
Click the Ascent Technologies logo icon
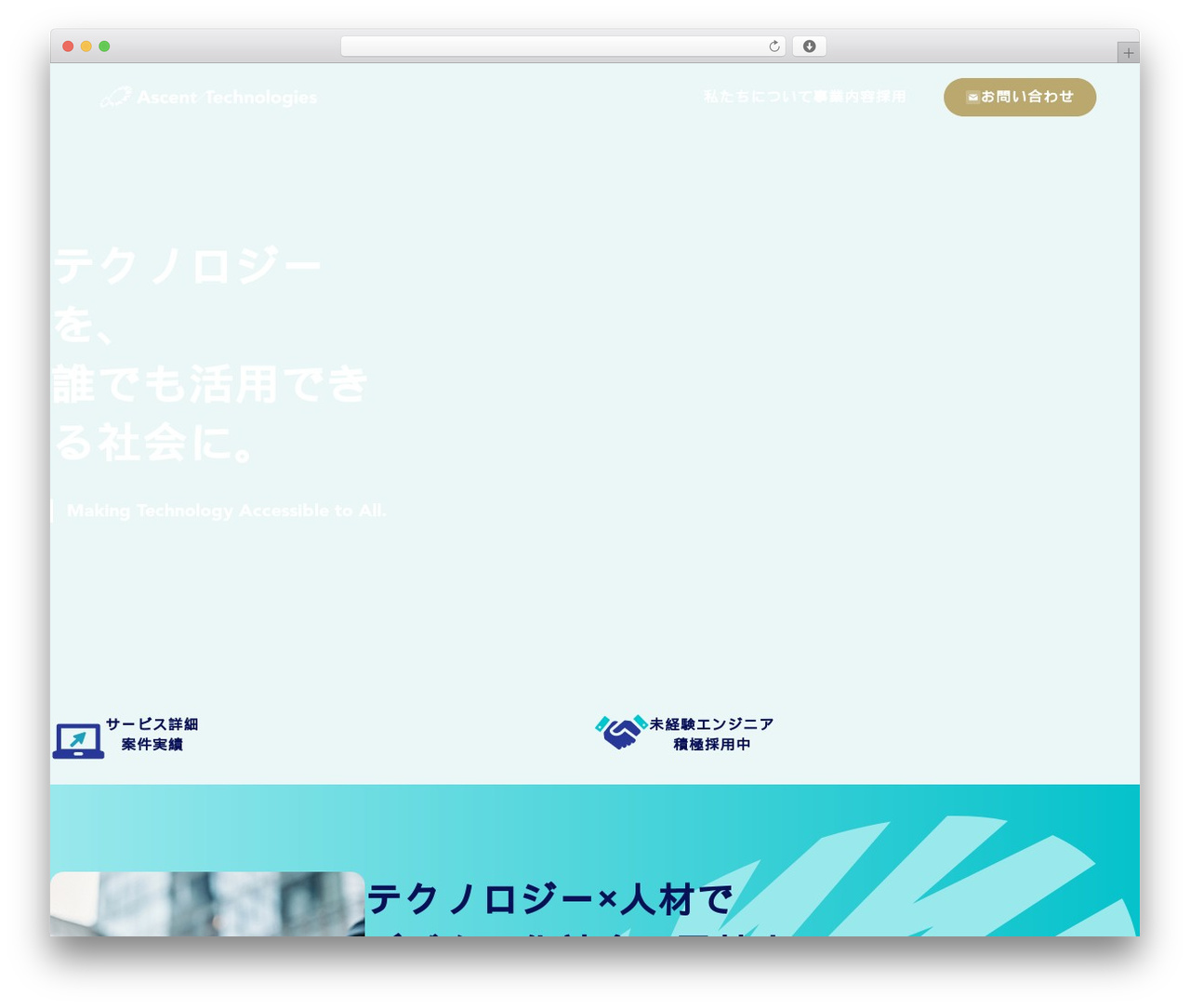coord(116,97)
